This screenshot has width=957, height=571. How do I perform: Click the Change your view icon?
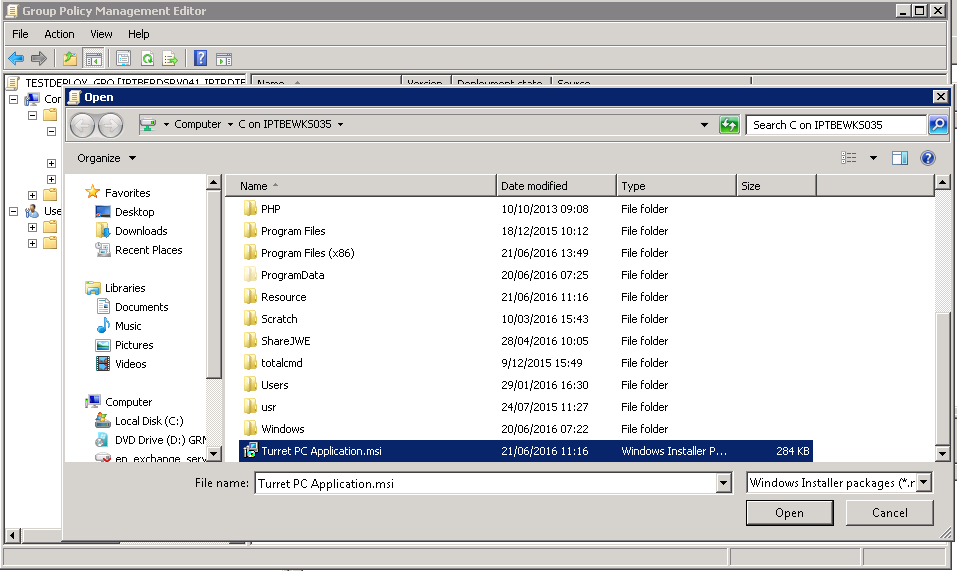pos(848,158)
